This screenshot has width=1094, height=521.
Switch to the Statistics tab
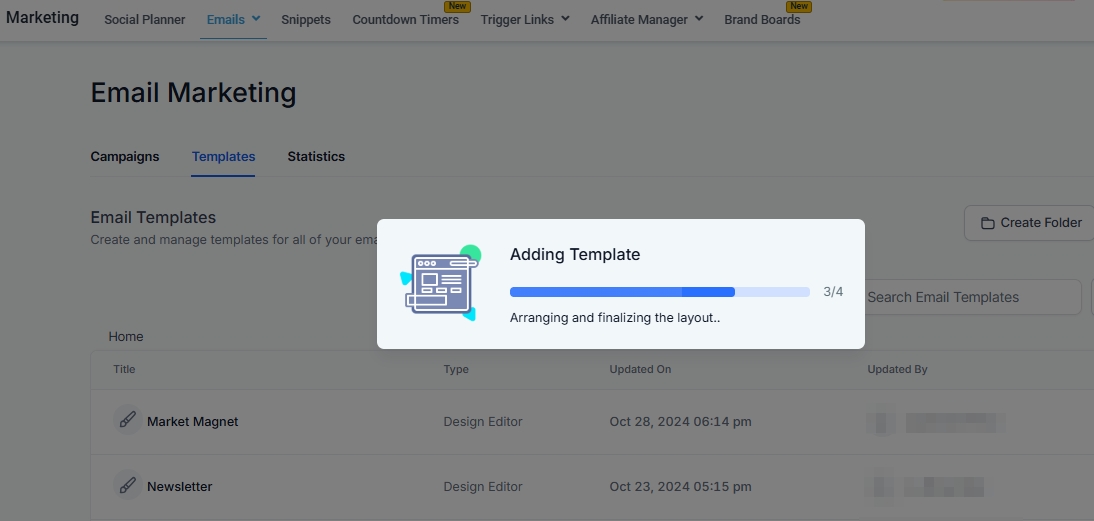point(316,156)
